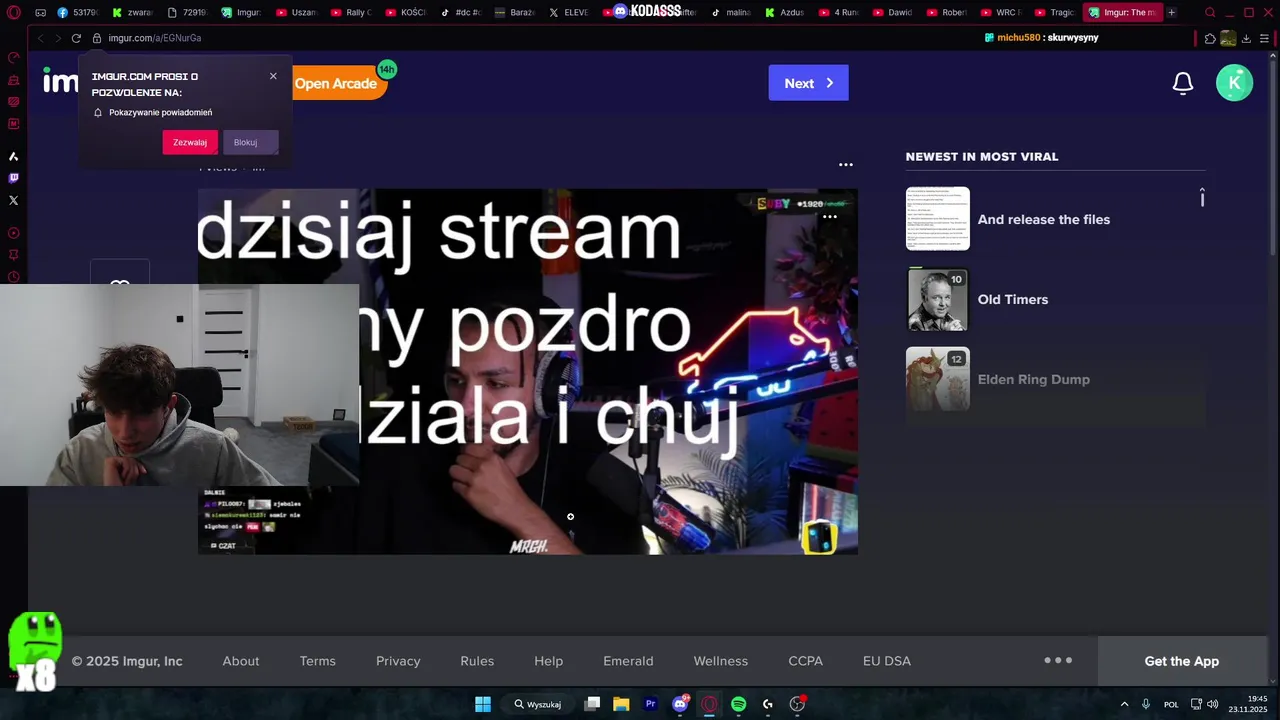Click the Wyszukaj taskbar search box
This screenshot has height=720, width=1280.
coord(539,704)
